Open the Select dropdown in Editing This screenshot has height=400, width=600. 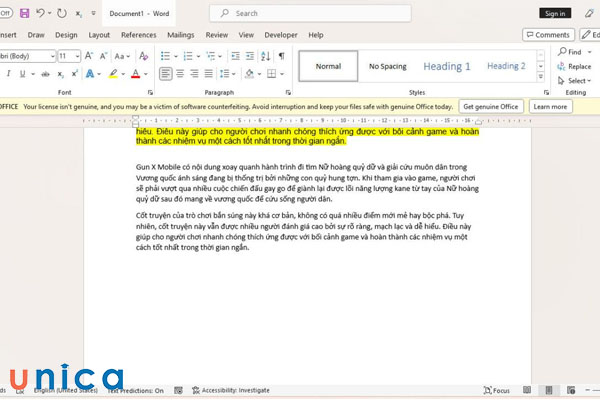coord(575,81)
